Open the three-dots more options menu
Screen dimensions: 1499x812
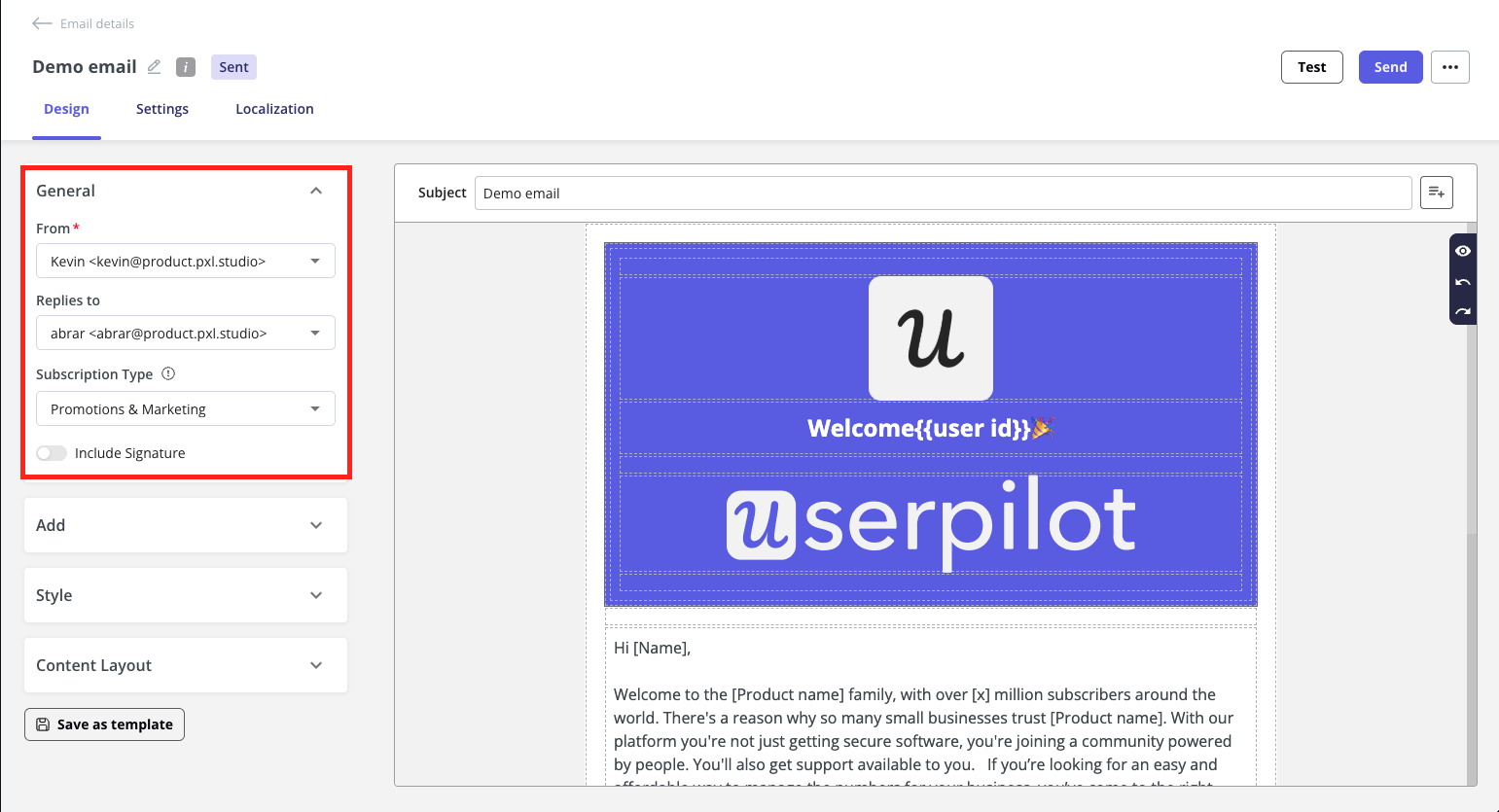(1450, 67)
